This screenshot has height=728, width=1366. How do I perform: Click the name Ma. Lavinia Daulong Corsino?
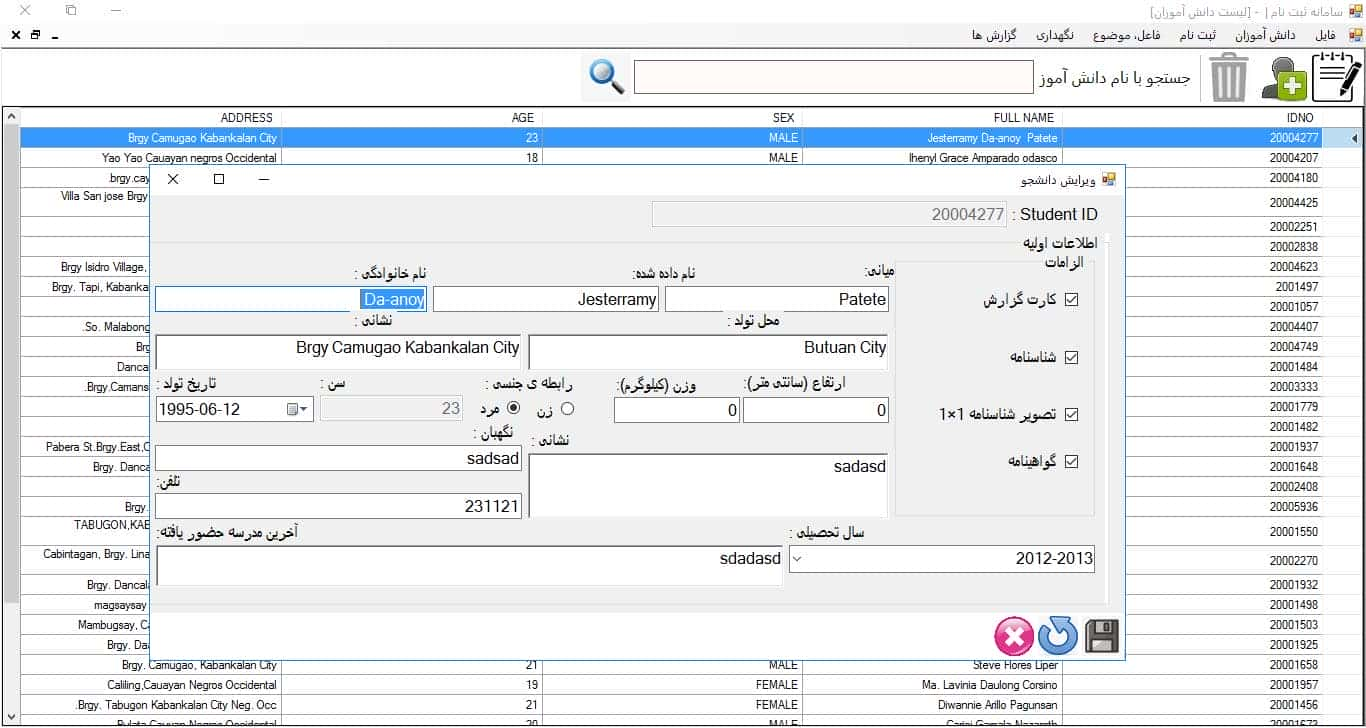coord(990,685)
